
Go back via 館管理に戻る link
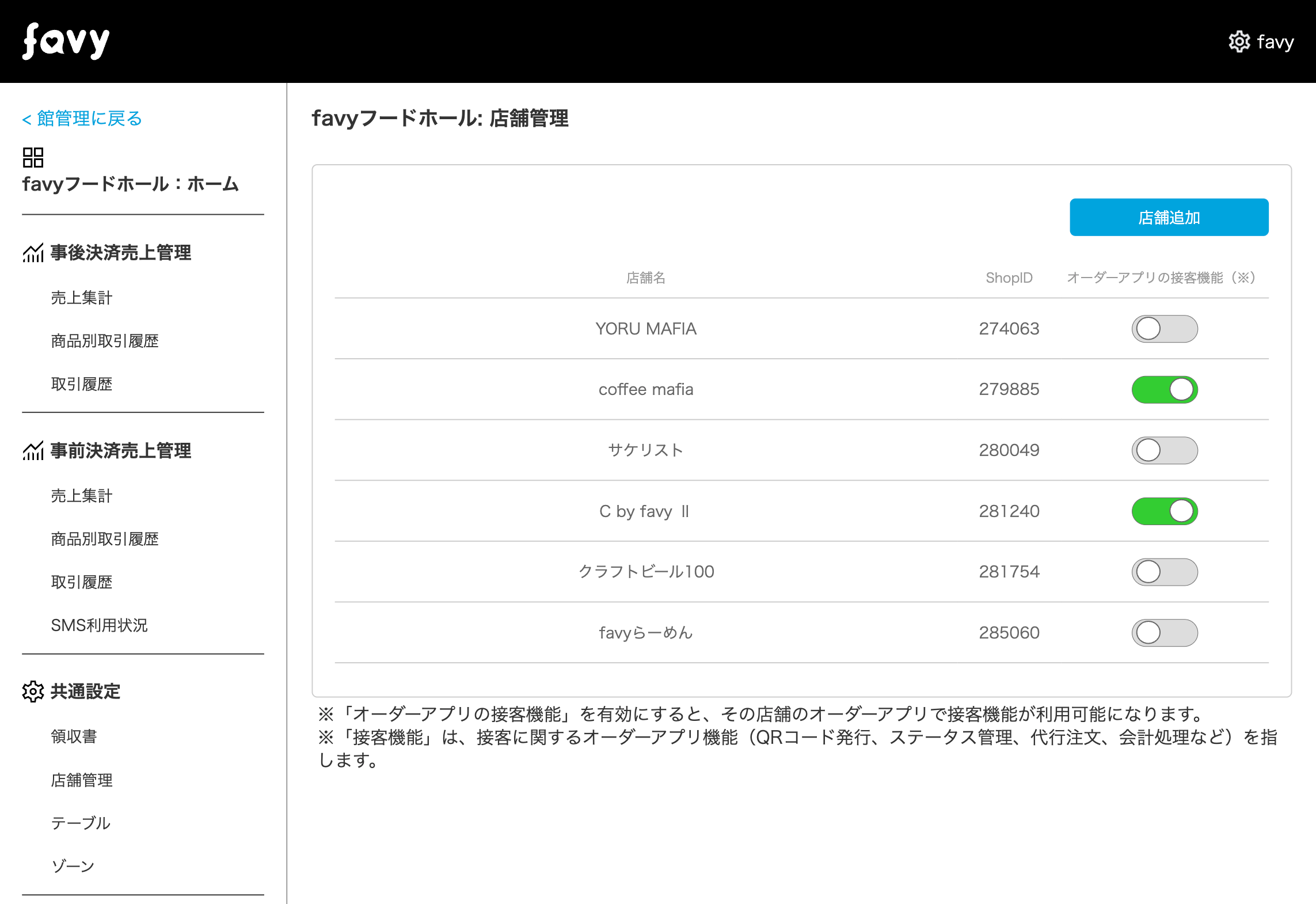[x=82, y=119]
